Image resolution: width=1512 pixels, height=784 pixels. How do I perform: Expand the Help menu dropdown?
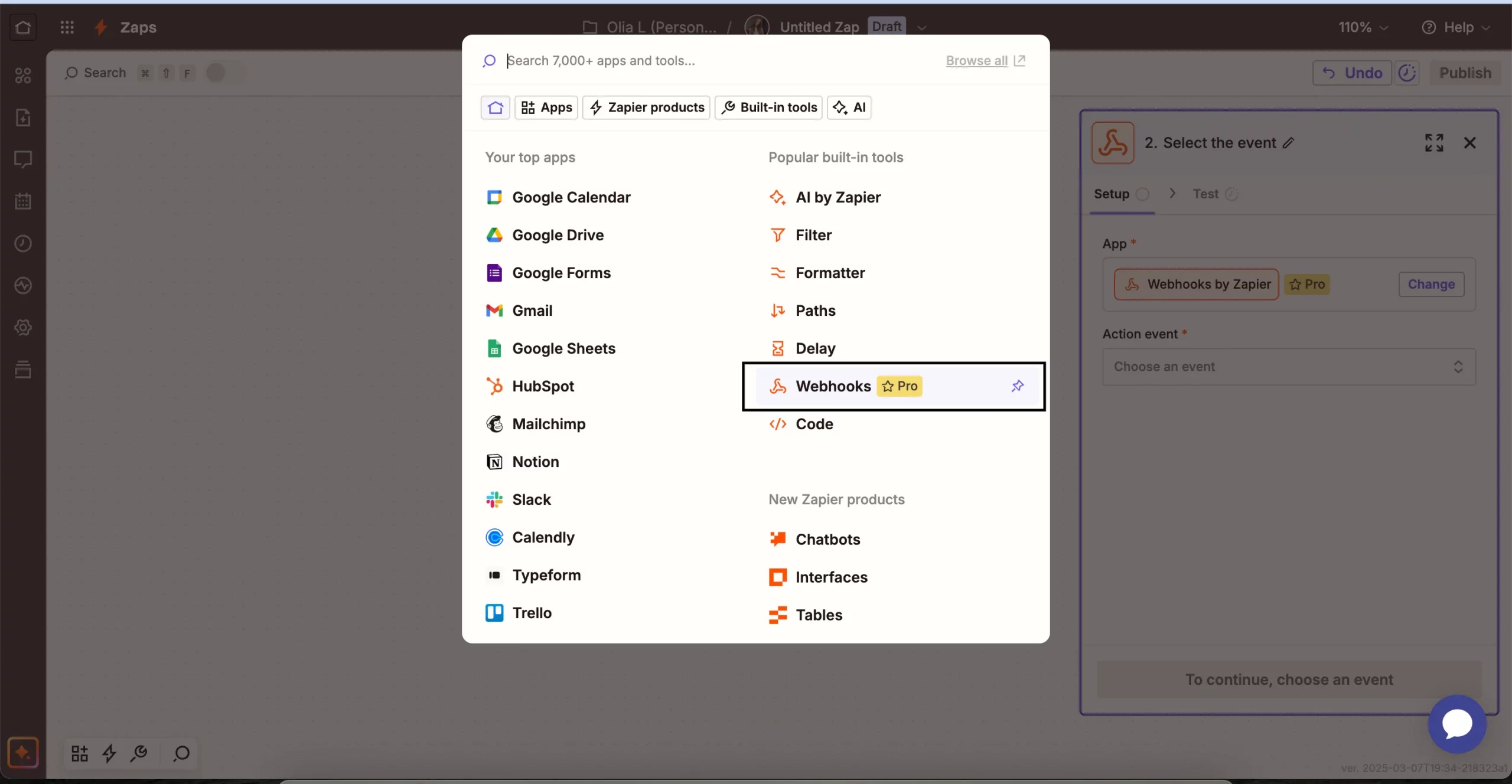click(x=1456, y=27)
